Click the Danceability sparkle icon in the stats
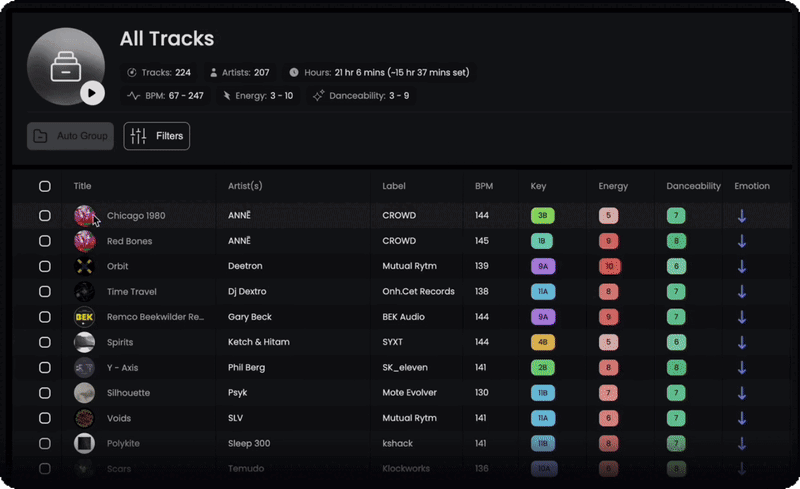 [318, 95]
